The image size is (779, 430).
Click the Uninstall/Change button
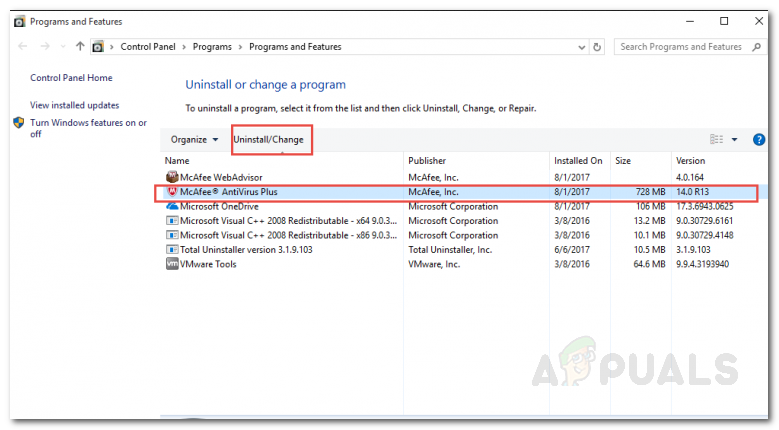pos(268,140)
